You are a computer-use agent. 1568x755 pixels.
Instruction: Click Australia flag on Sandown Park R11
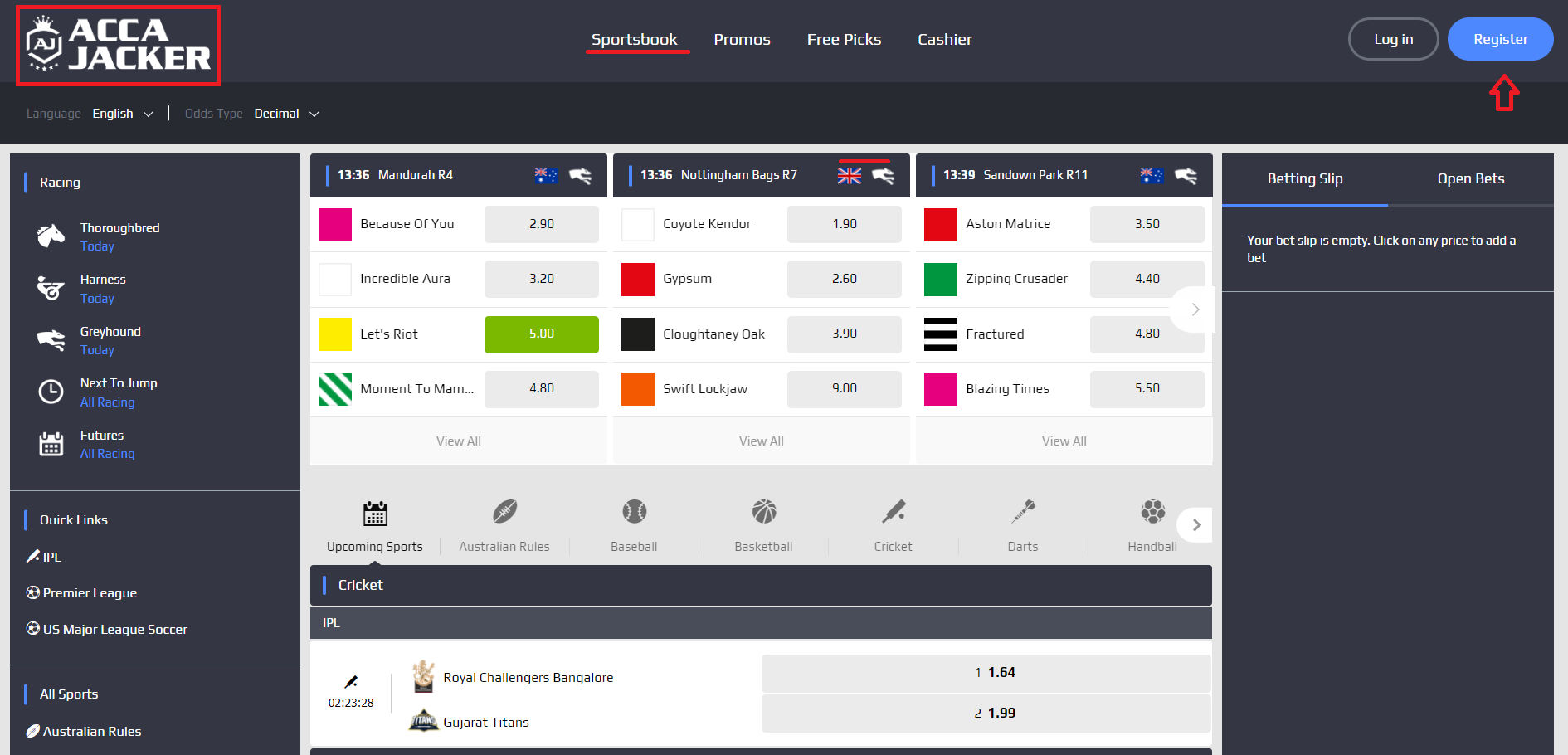(x=1152, y=175)
